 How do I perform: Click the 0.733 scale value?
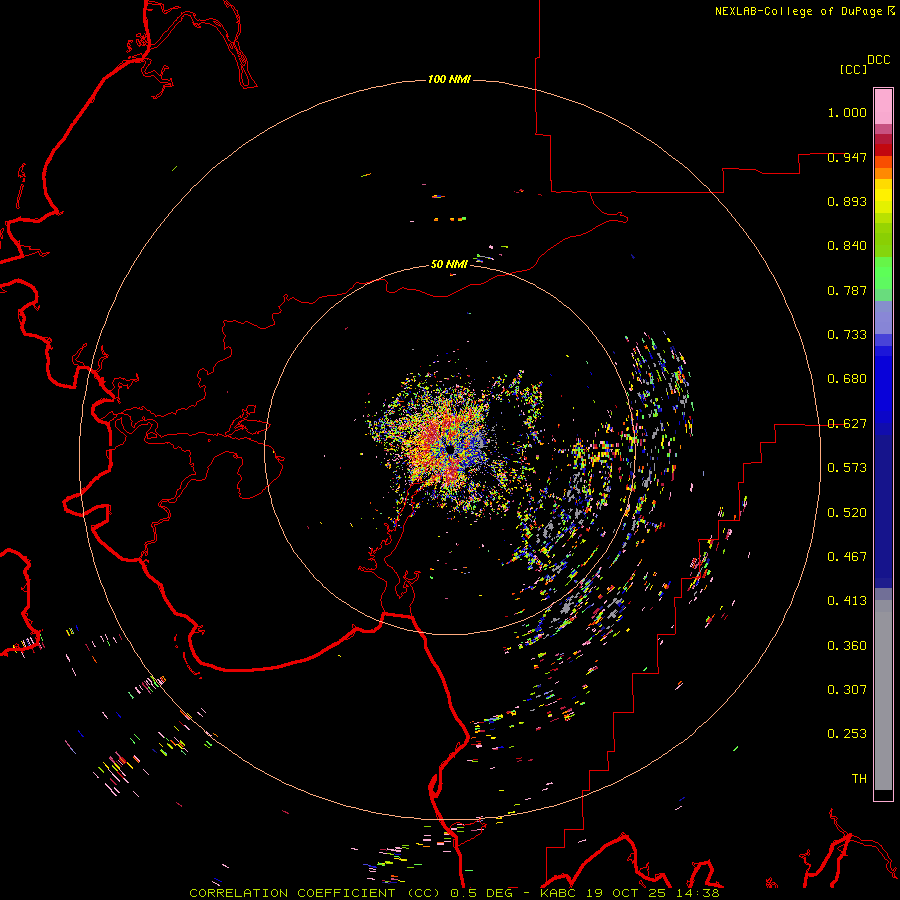[847, 335]
